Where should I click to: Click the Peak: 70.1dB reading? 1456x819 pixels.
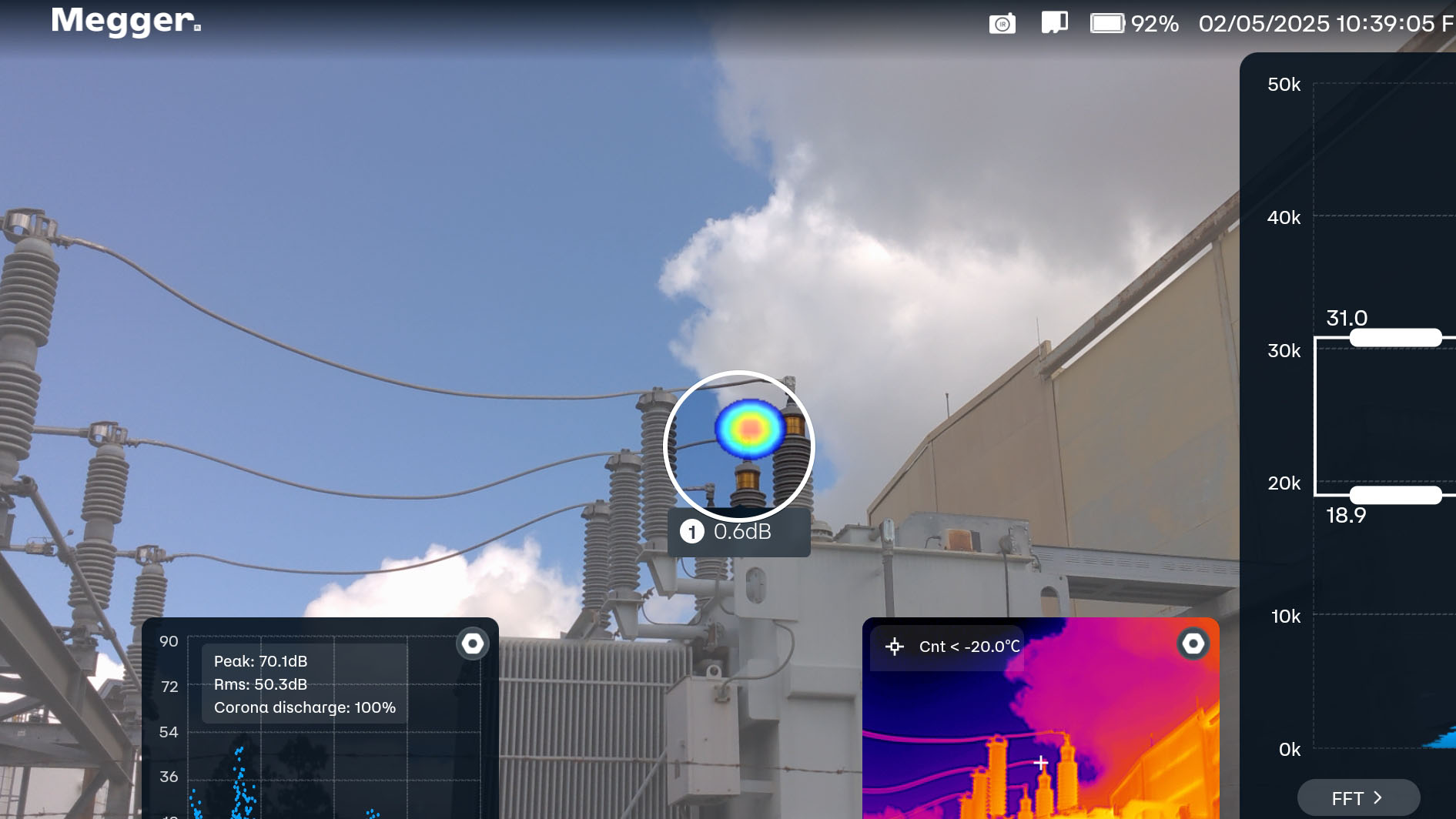(260, 661)
